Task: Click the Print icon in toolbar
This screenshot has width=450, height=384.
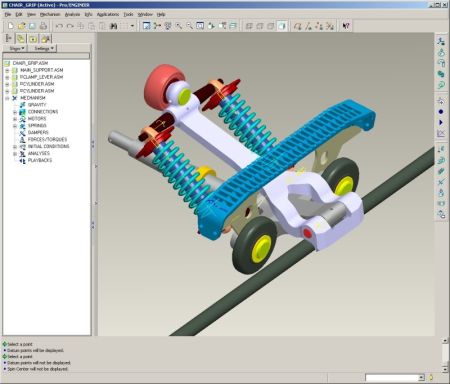Action: (43, 26)
